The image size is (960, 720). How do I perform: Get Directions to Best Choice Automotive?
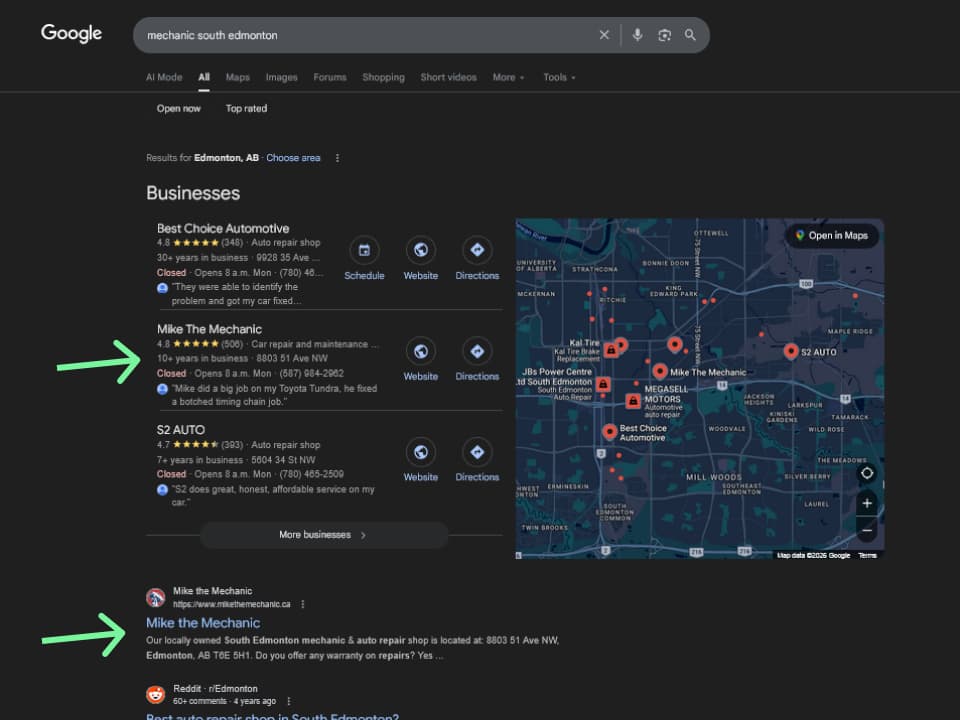point(477,250)
